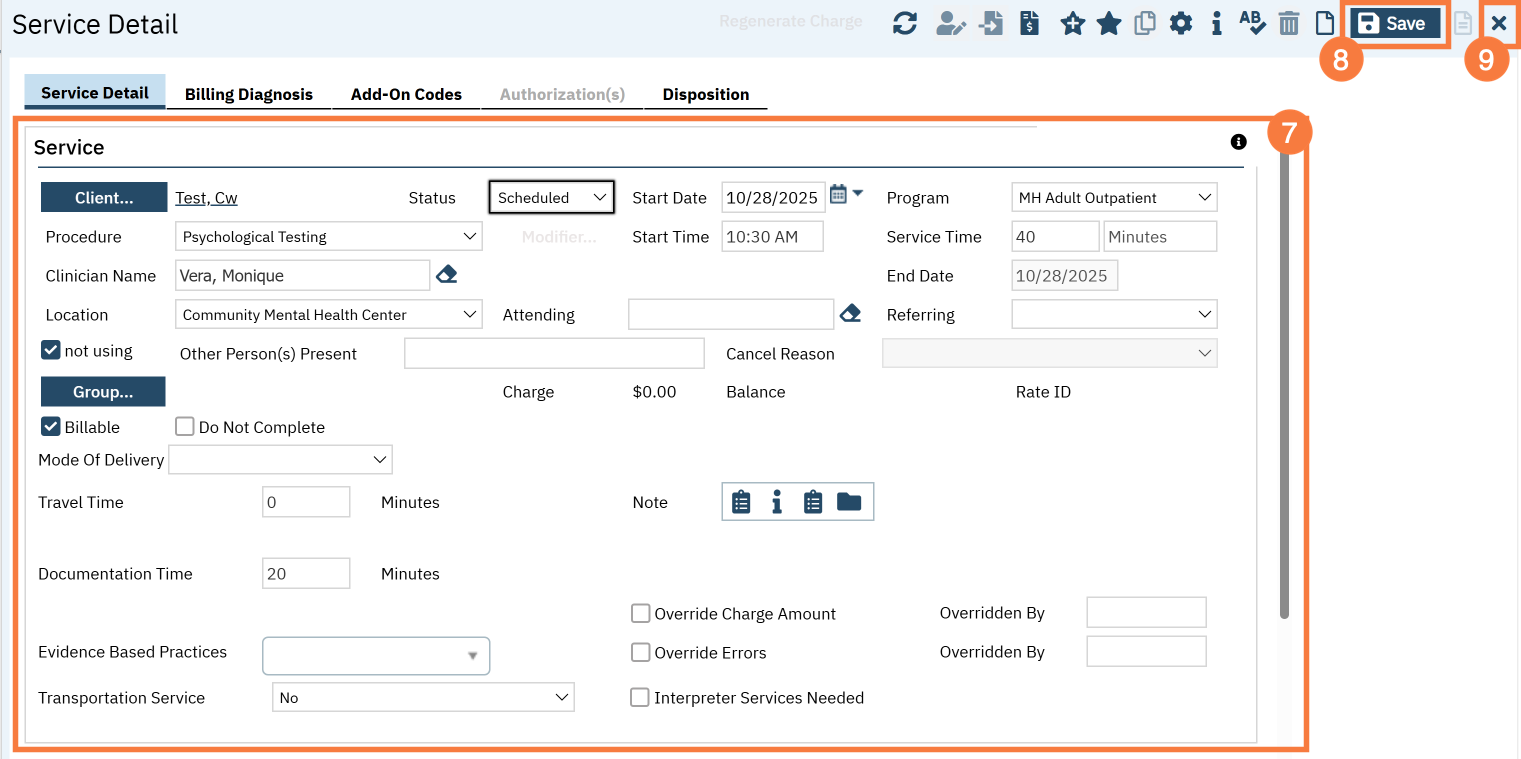This screenshot has width=1521, height=759.
Task: Click the Save button
Action: (x=1393, y=24)
